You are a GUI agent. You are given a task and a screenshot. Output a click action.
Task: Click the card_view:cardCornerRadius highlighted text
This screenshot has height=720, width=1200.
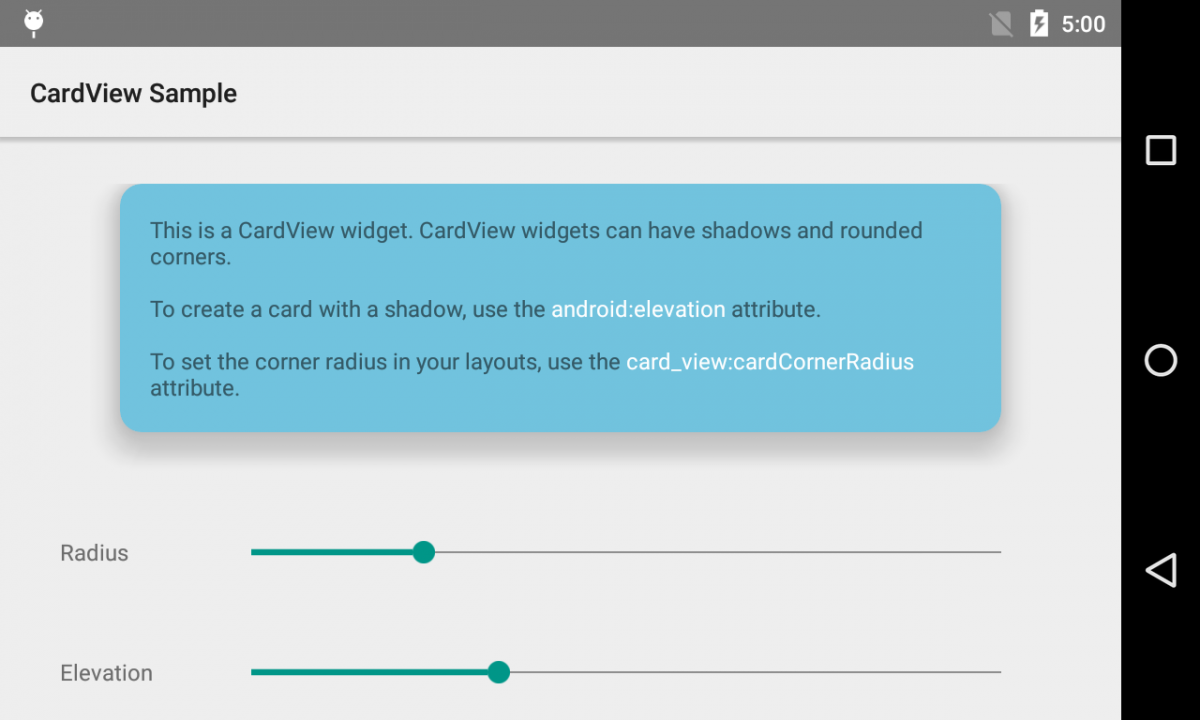coord(770,361)
